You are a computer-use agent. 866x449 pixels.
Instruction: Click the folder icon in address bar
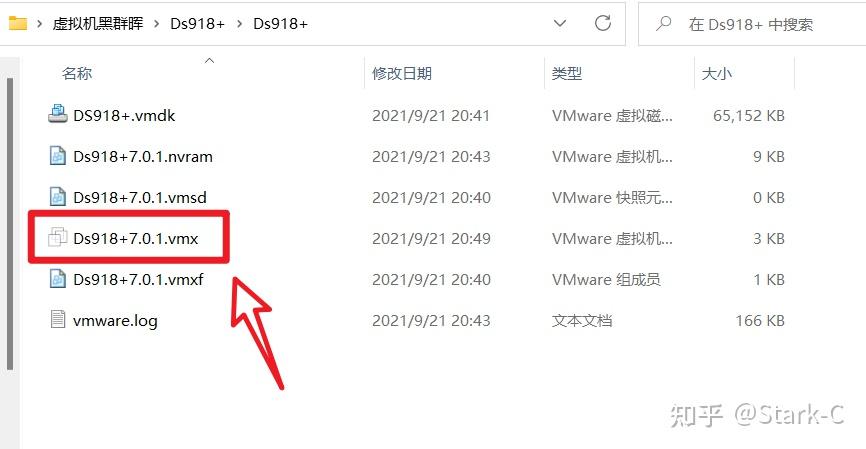tap(18, 24)
